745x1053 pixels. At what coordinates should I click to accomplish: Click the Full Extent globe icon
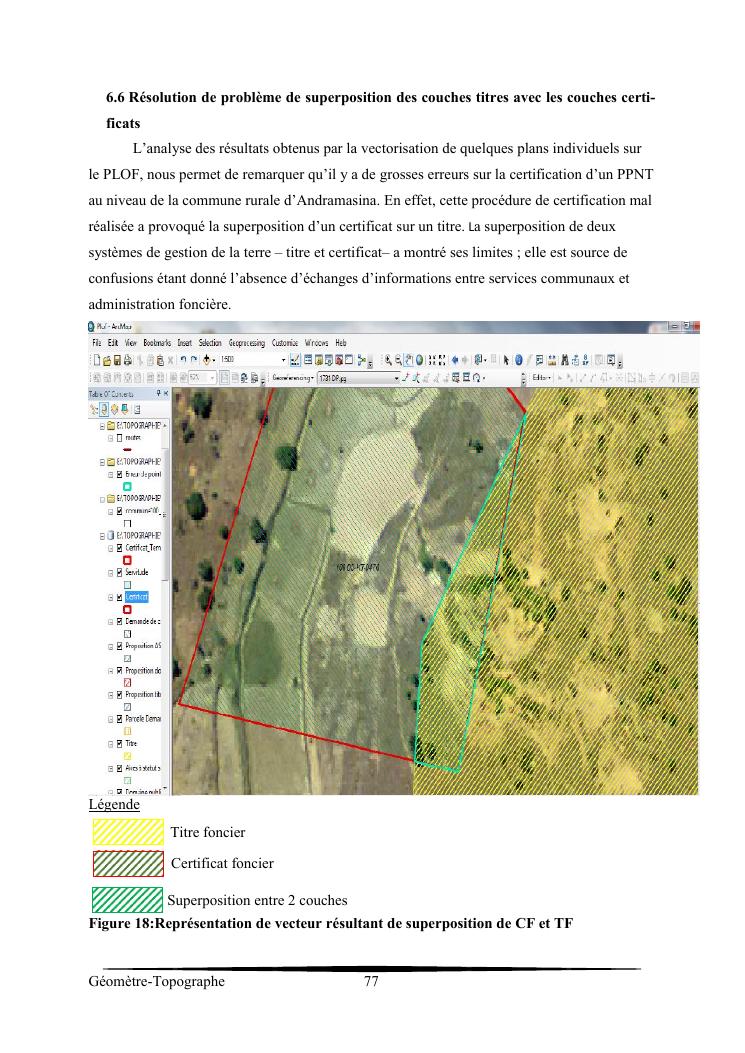tap(421, 359)
